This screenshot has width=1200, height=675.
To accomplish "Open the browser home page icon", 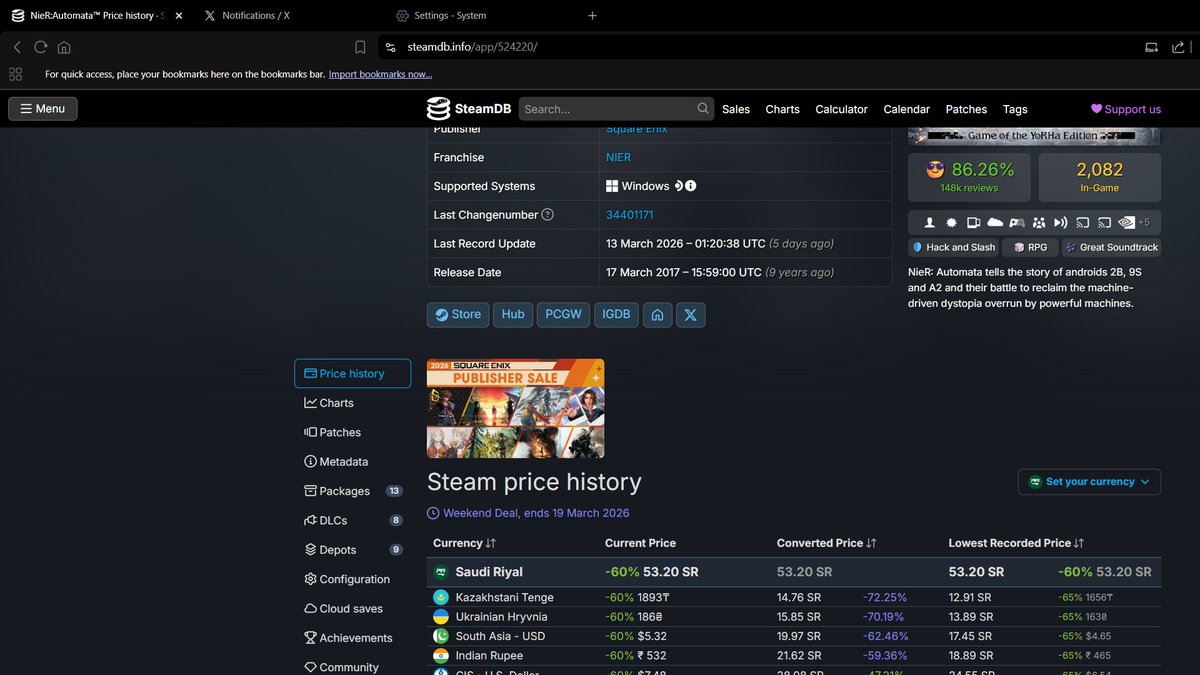I will click(64, 47).
